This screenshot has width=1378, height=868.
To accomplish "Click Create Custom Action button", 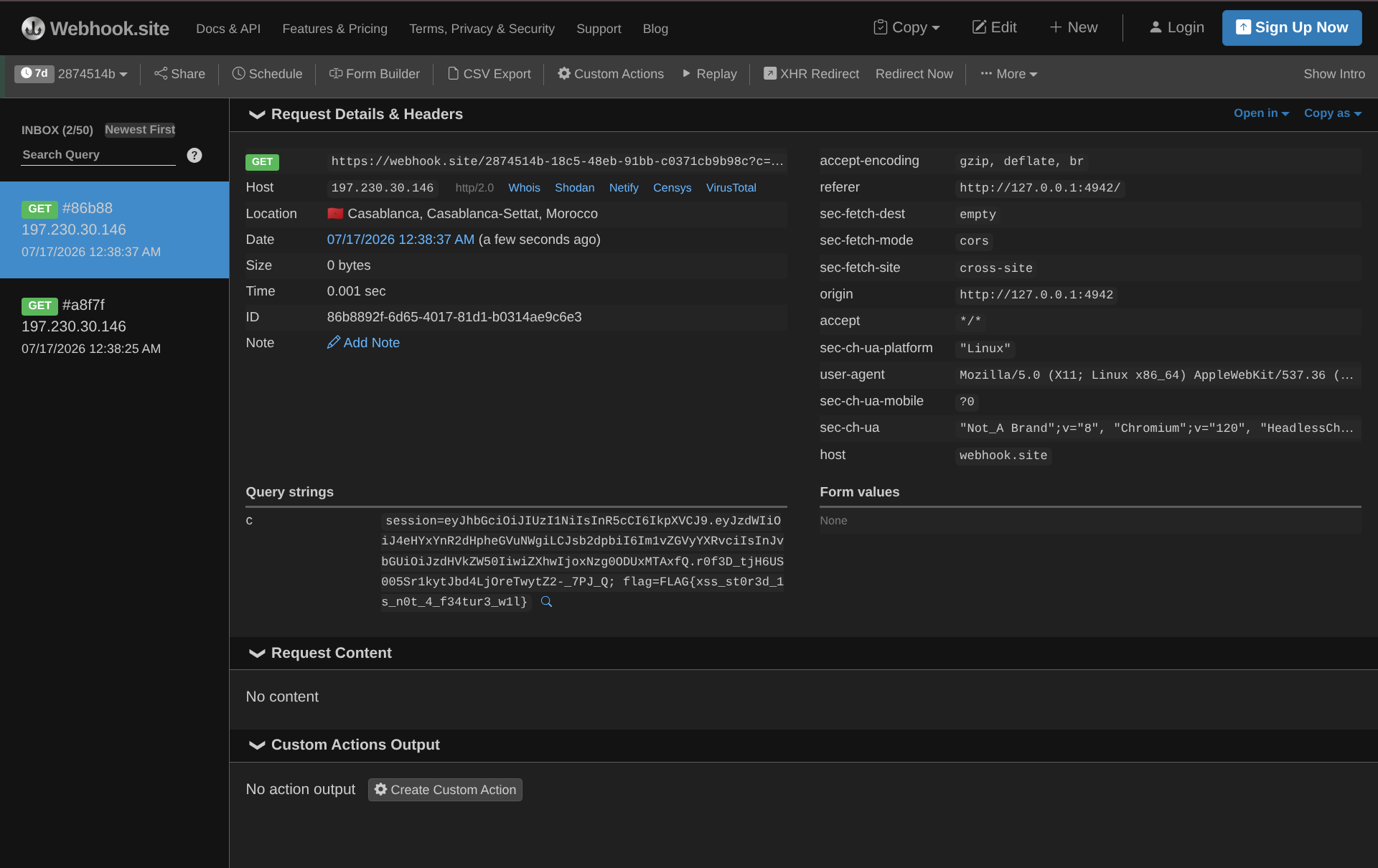I will [445, 789].
